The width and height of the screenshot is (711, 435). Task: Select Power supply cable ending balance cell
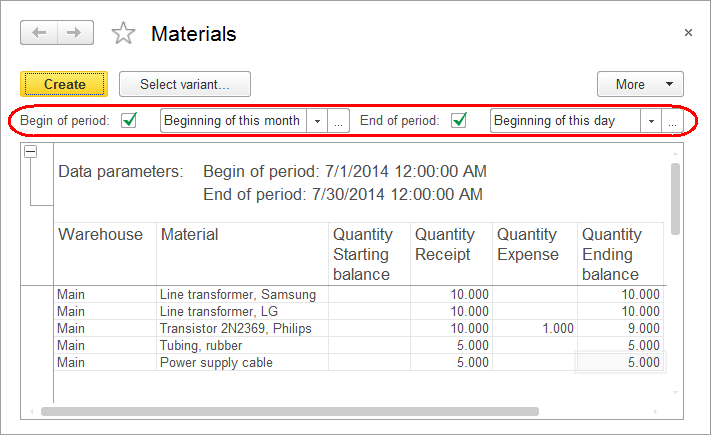(x=620, y=362)
